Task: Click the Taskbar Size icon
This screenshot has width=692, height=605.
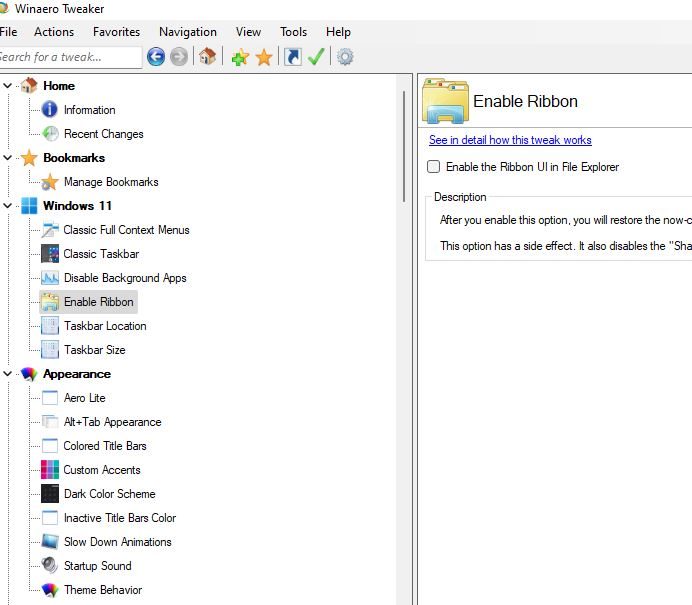Action: (50, 349)
